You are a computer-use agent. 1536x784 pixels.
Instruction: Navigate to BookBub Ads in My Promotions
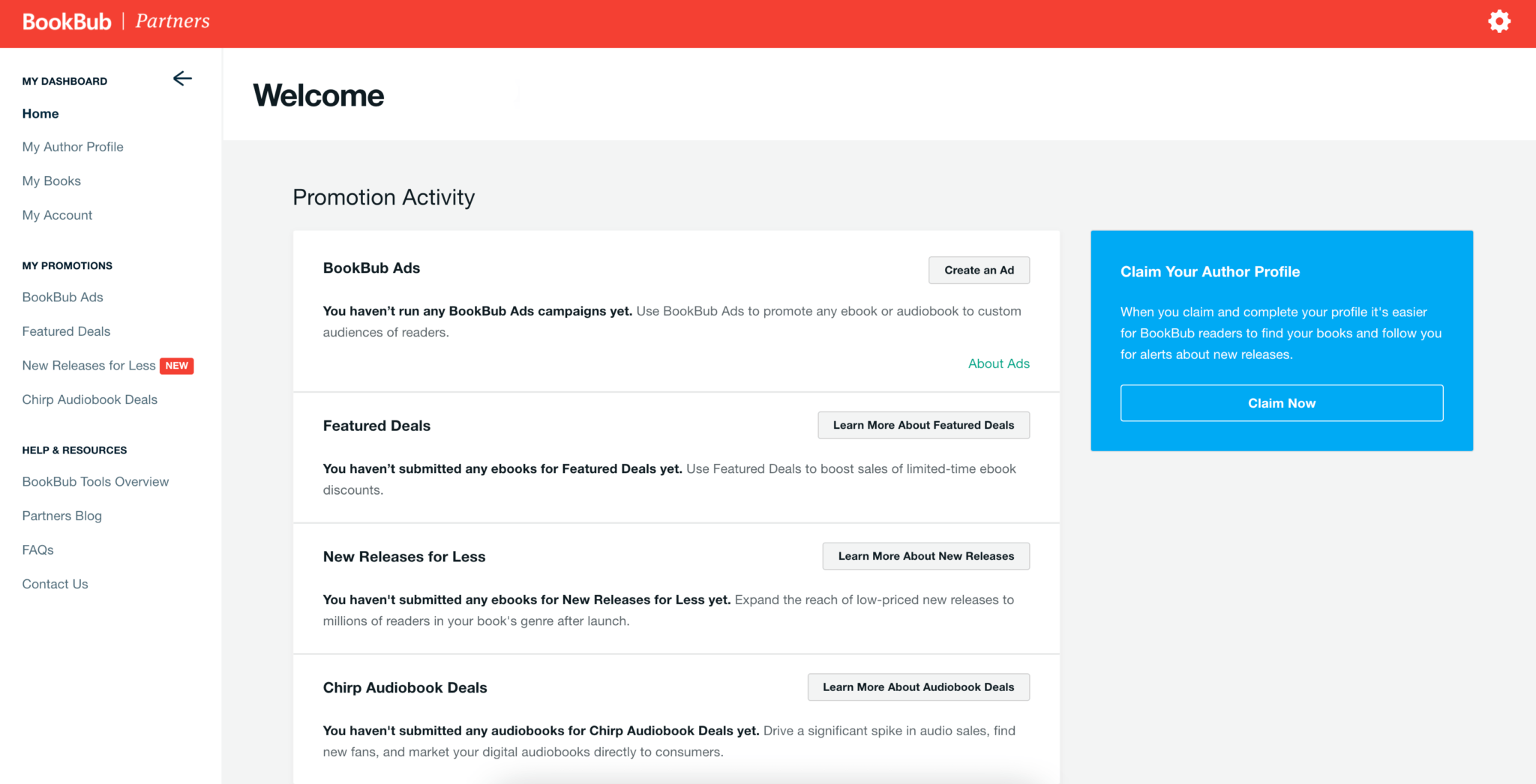tap(62, 298)
